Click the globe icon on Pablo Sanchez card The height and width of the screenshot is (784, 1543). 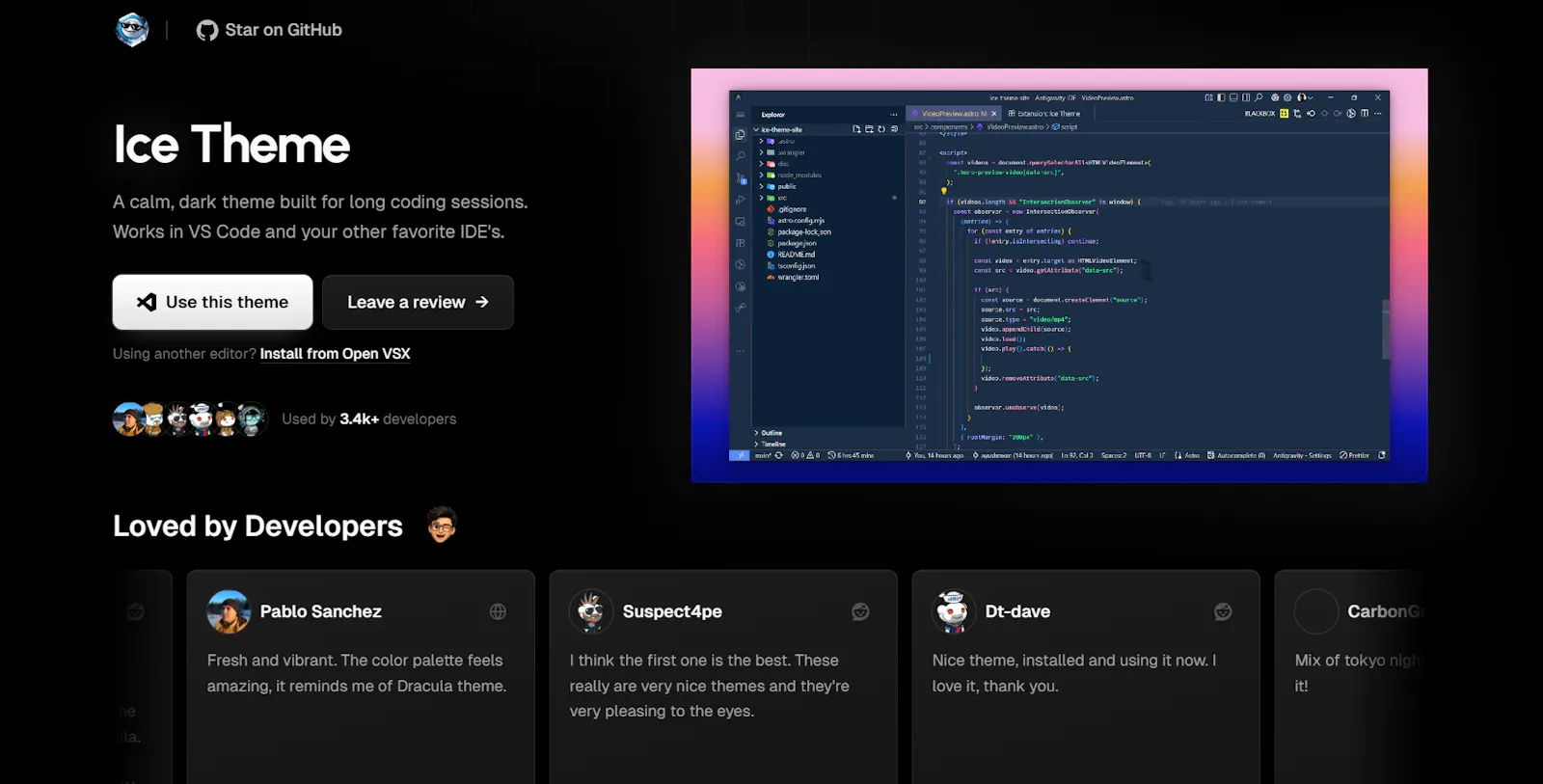498,611
